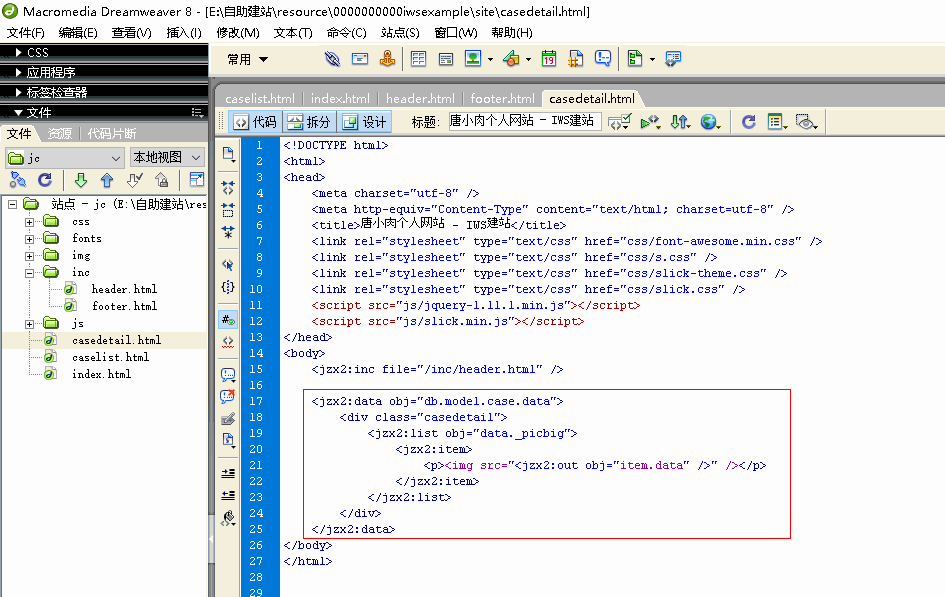
Task: Click the Apply Comment icon
Action: (228, 375)
